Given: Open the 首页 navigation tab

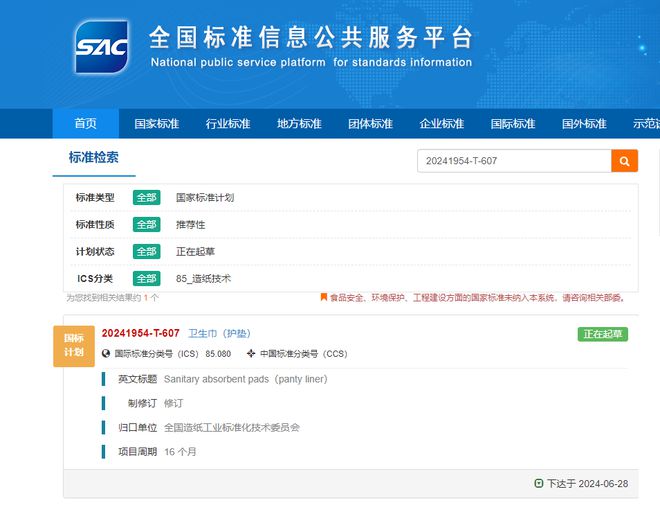Looking at the screenshot, I should pos(85,123).
